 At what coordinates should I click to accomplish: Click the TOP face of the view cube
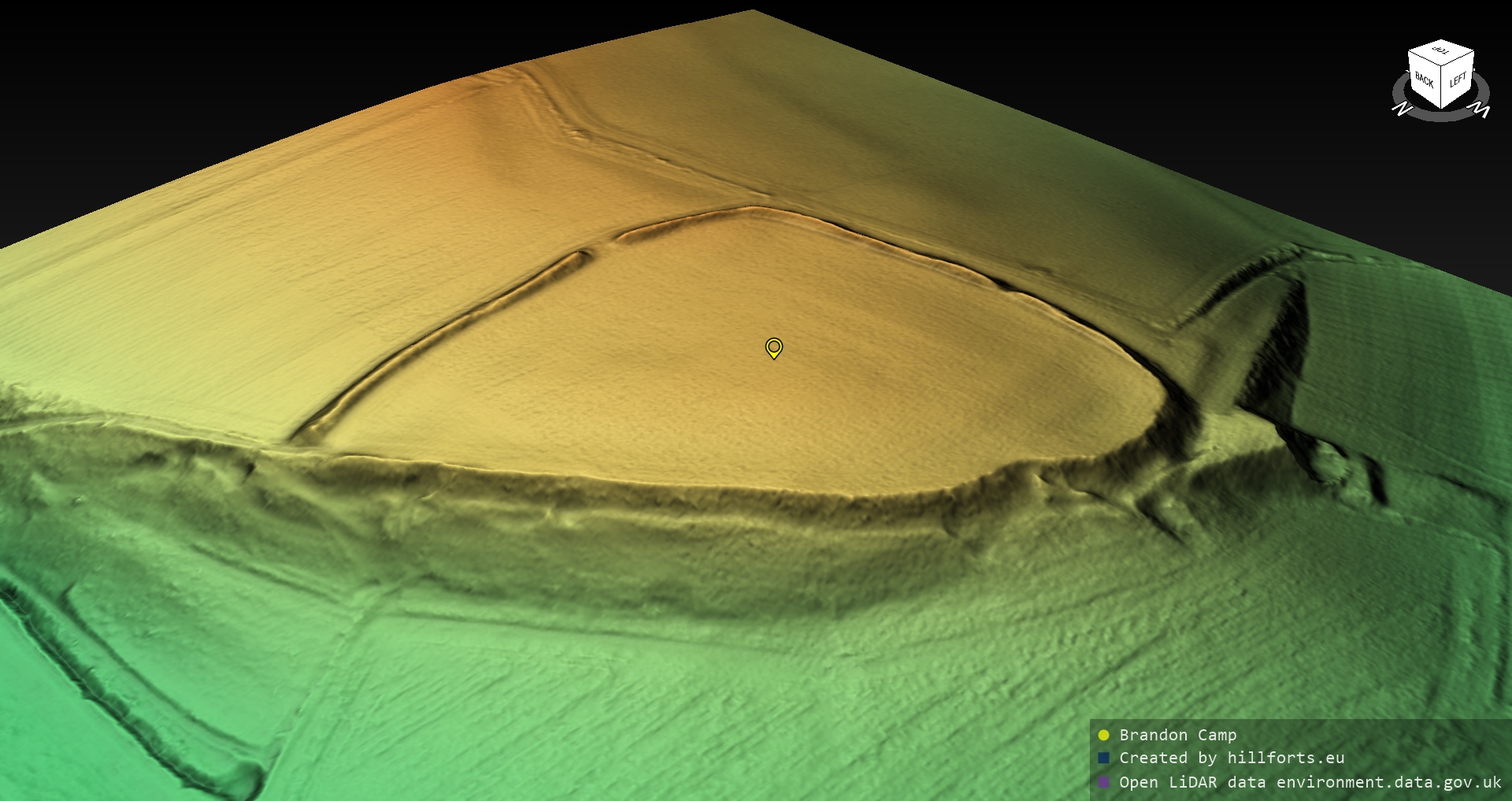coord(1440,52)
